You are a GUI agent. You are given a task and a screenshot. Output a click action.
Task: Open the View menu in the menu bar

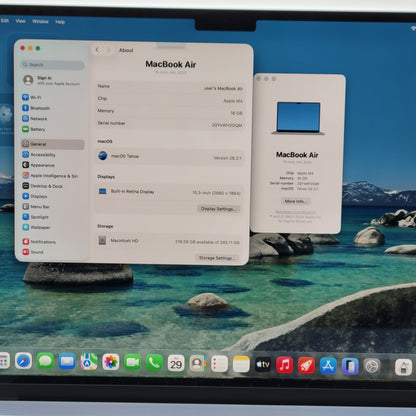pos(20,21)
